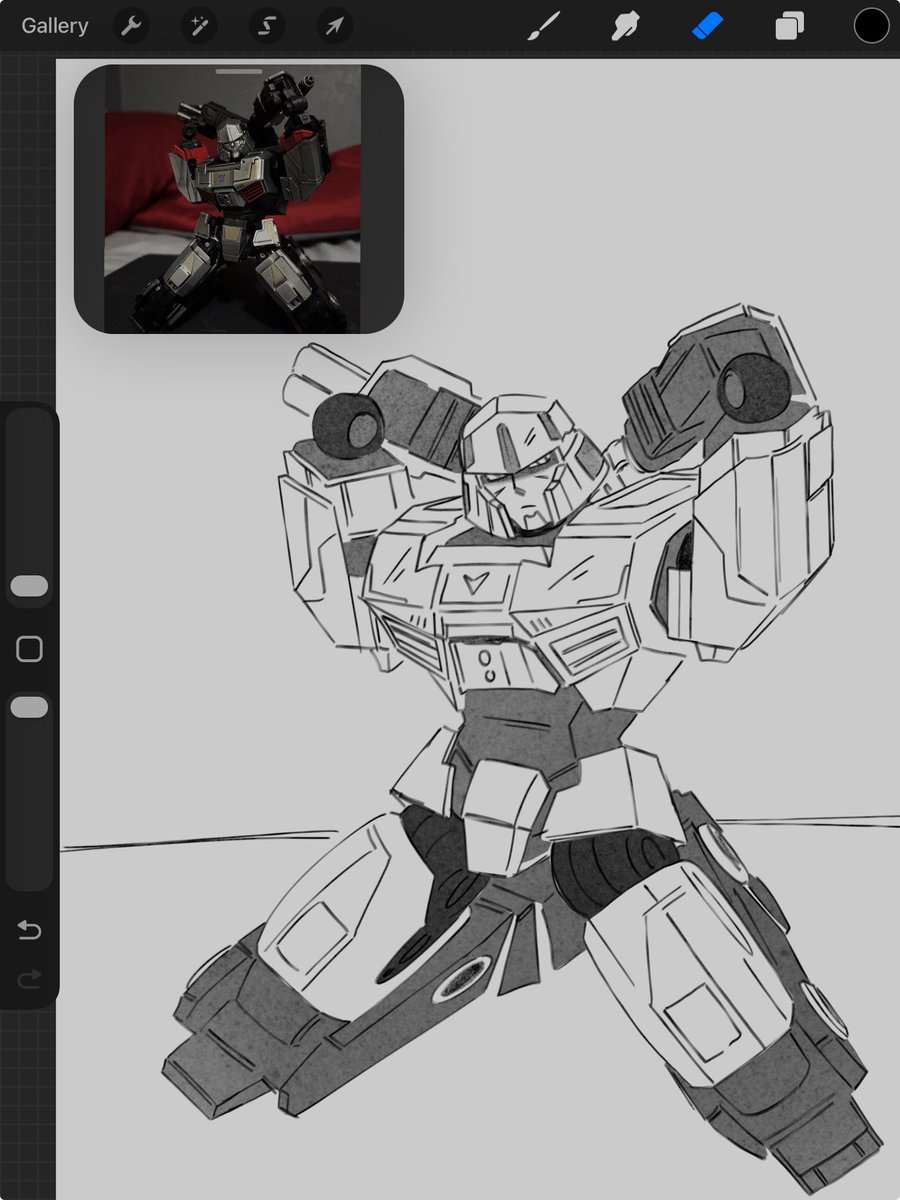Image resolution: width=900 pixels, height=1200 pixels.
Task: Select the Brush tool
Action: click(542, 26)
